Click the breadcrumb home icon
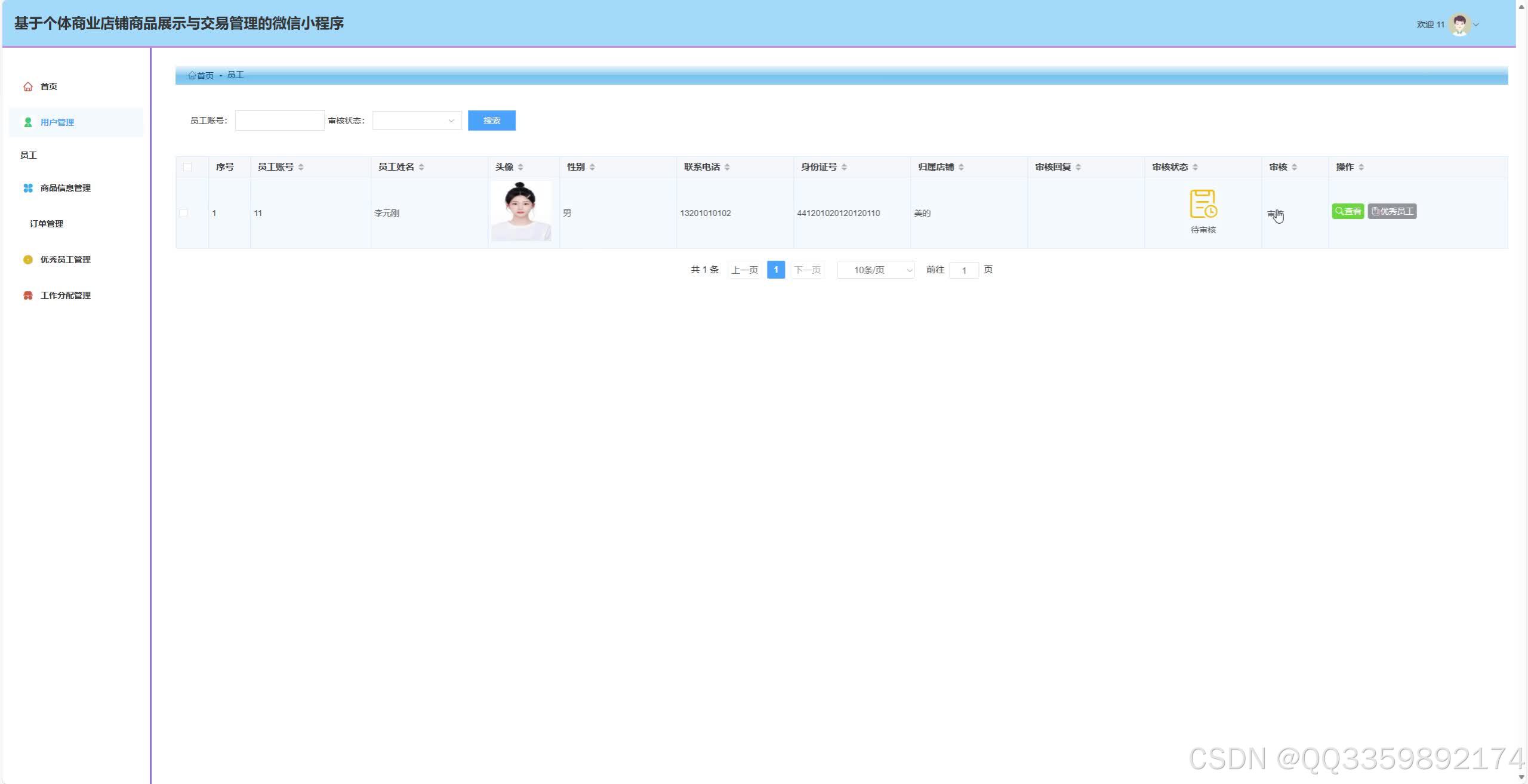Image resolution: width=1528 pixels, height=784 pixels. 192,75
